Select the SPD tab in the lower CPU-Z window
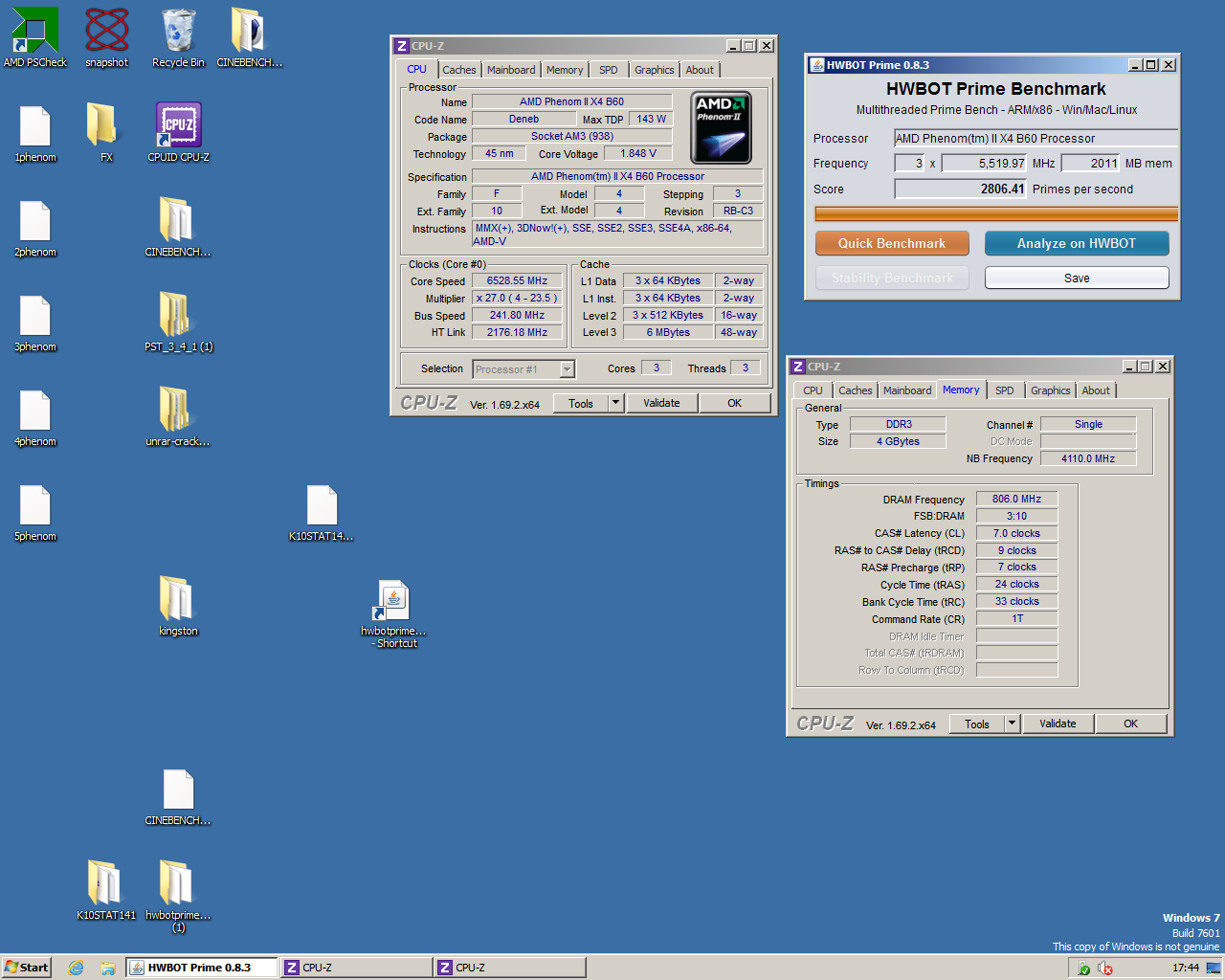This screenshot has width=1225, height=980. click(x=1005, y=390)
